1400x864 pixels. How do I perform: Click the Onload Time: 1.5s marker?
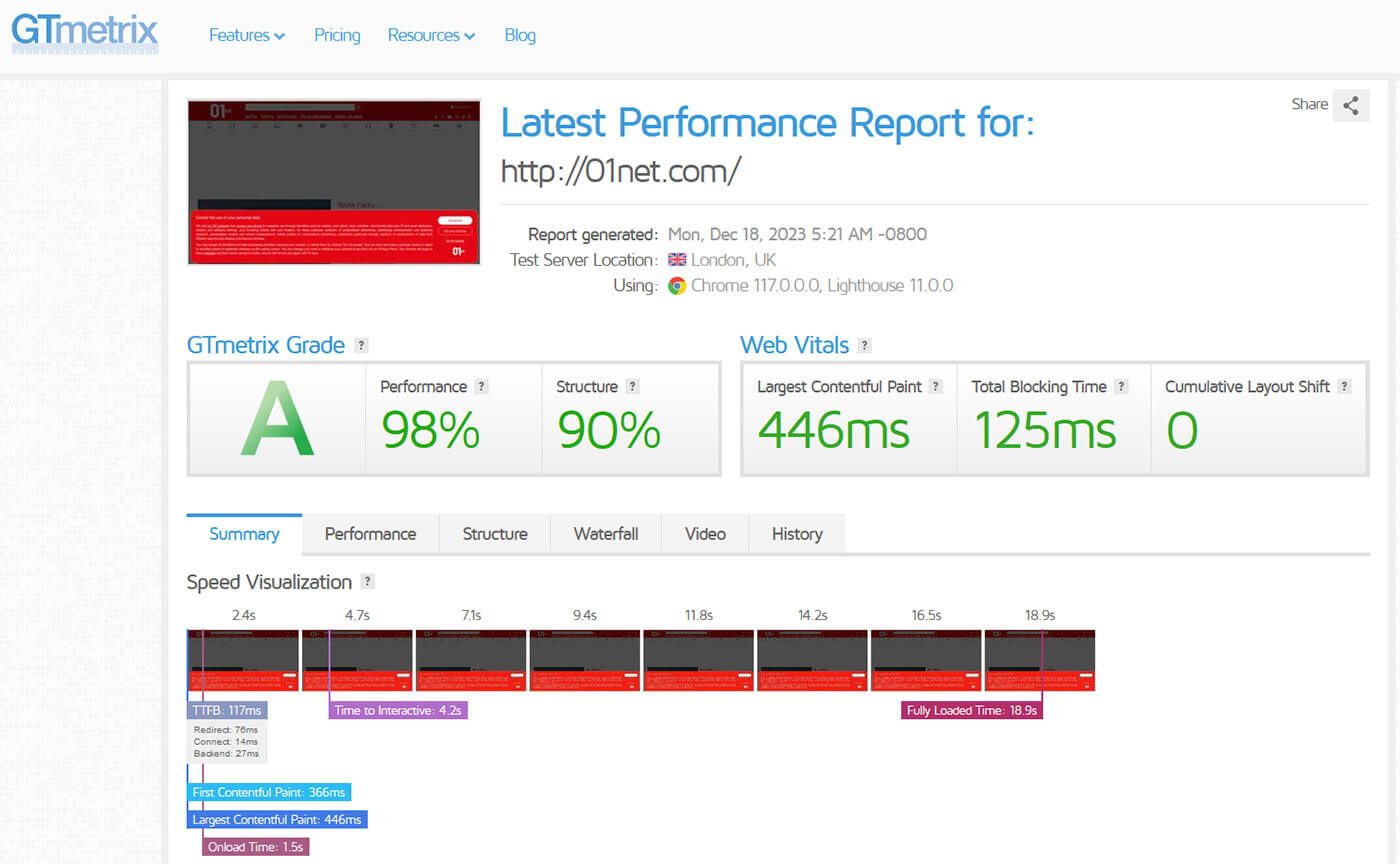255,847
